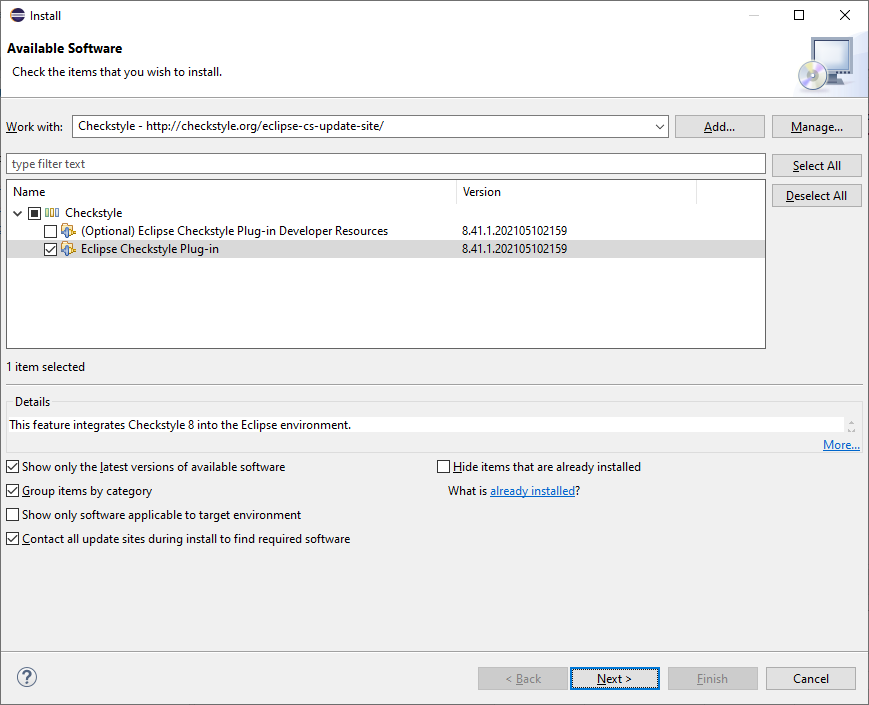
Task: Click the Eclipse Checkstyle Plug-in feature icon
Action: pyautogui.click(x=68, y=249)
